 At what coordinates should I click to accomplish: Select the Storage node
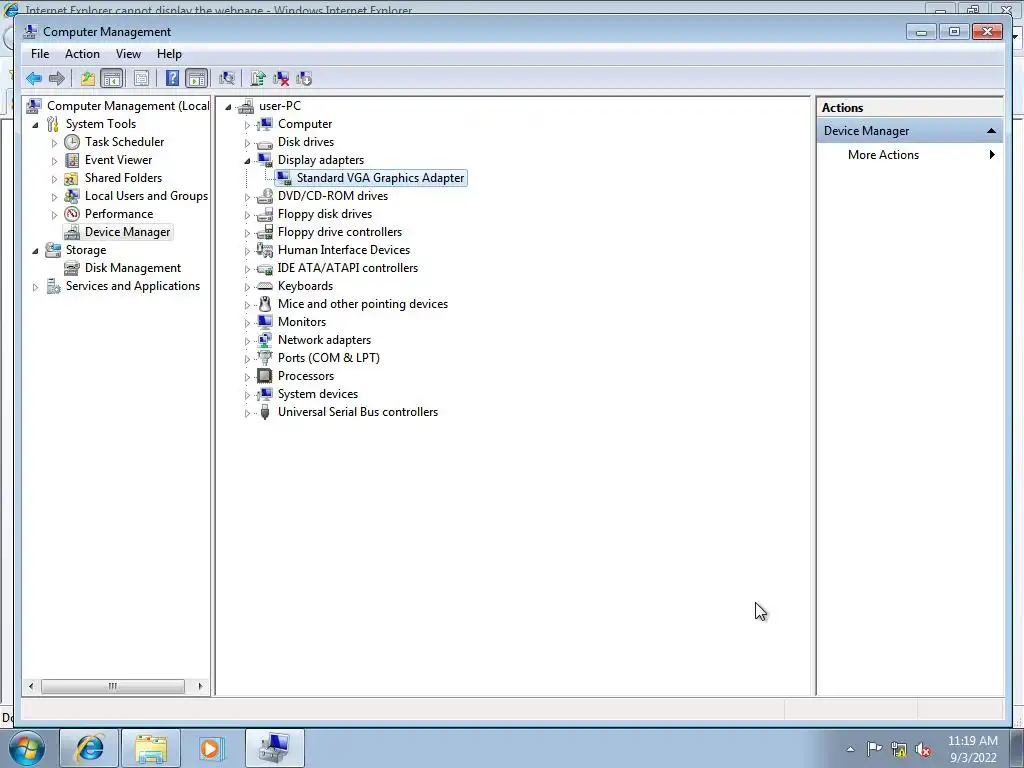pos(86,250)
